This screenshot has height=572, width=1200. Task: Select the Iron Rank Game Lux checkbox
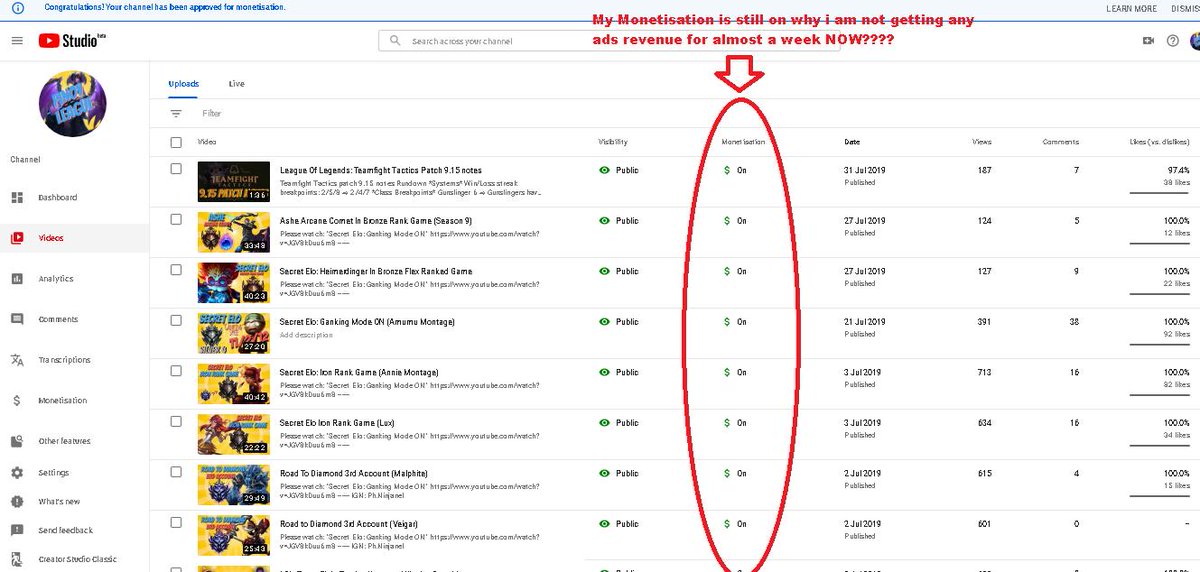[x=176, y=421]
